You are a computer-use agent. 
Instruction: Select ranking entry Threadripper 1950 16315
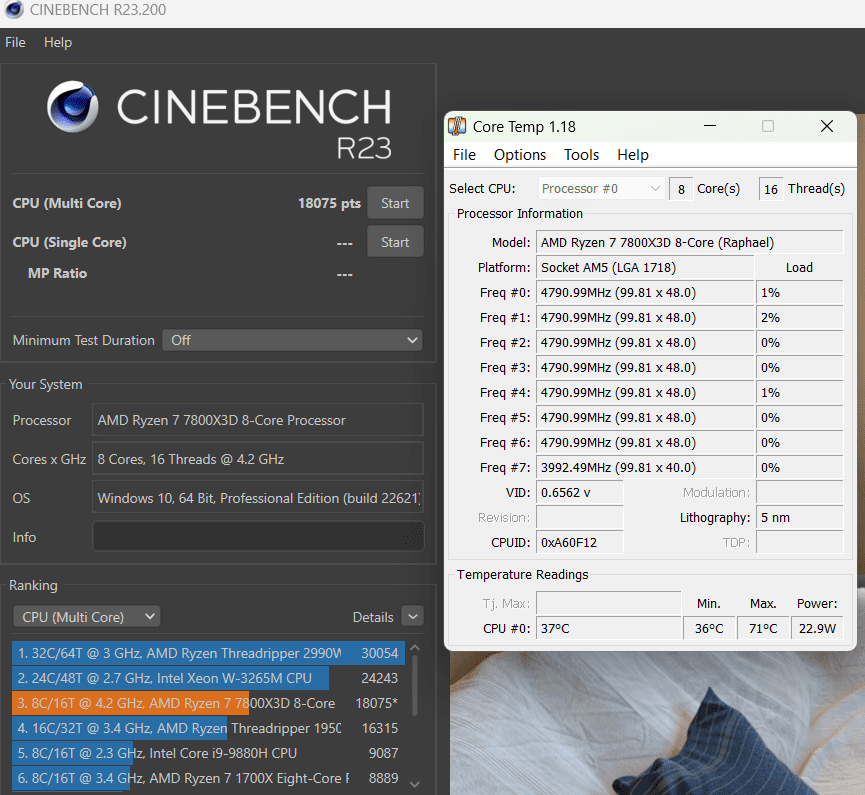point(209,728)
